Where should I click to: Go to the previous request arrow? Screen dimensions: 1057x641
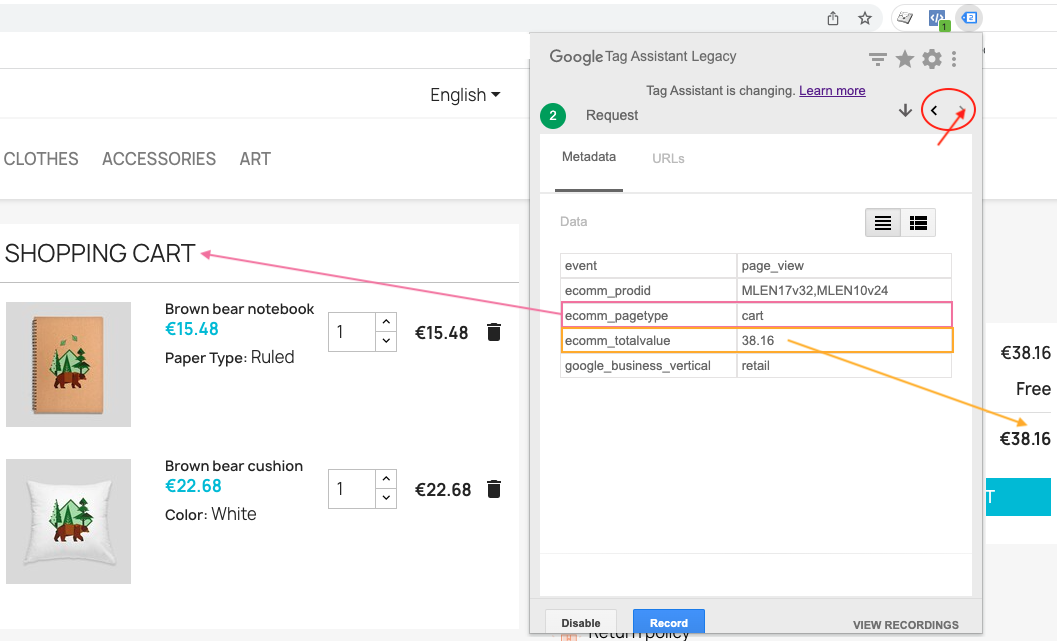(934, 111)
